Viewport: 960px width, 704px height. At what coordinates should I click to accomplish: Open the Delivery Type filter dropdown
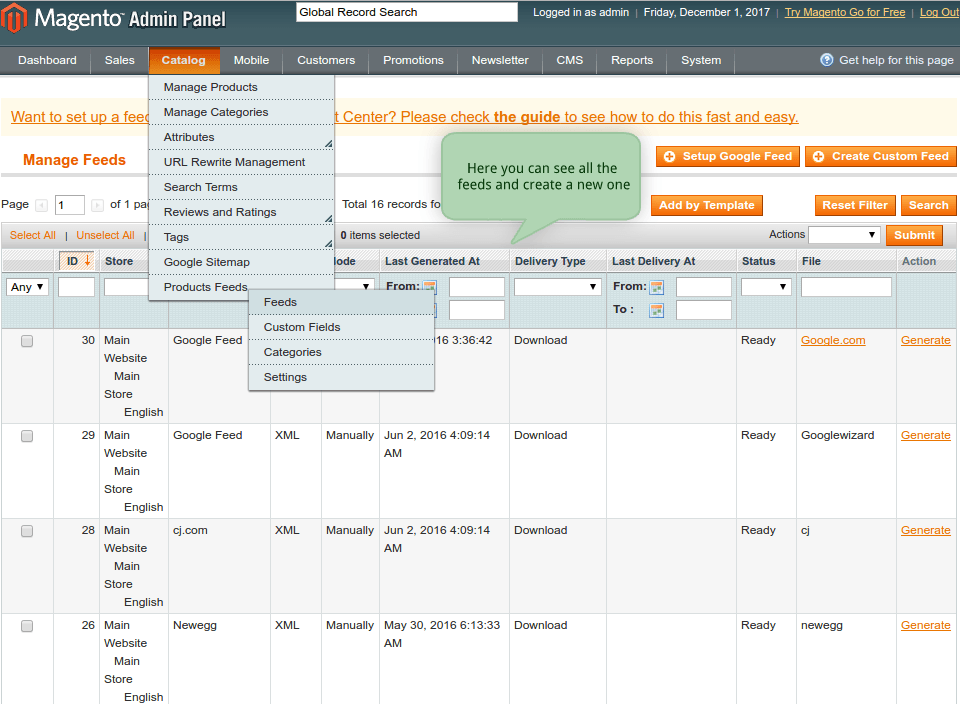[x=557, y=286]
